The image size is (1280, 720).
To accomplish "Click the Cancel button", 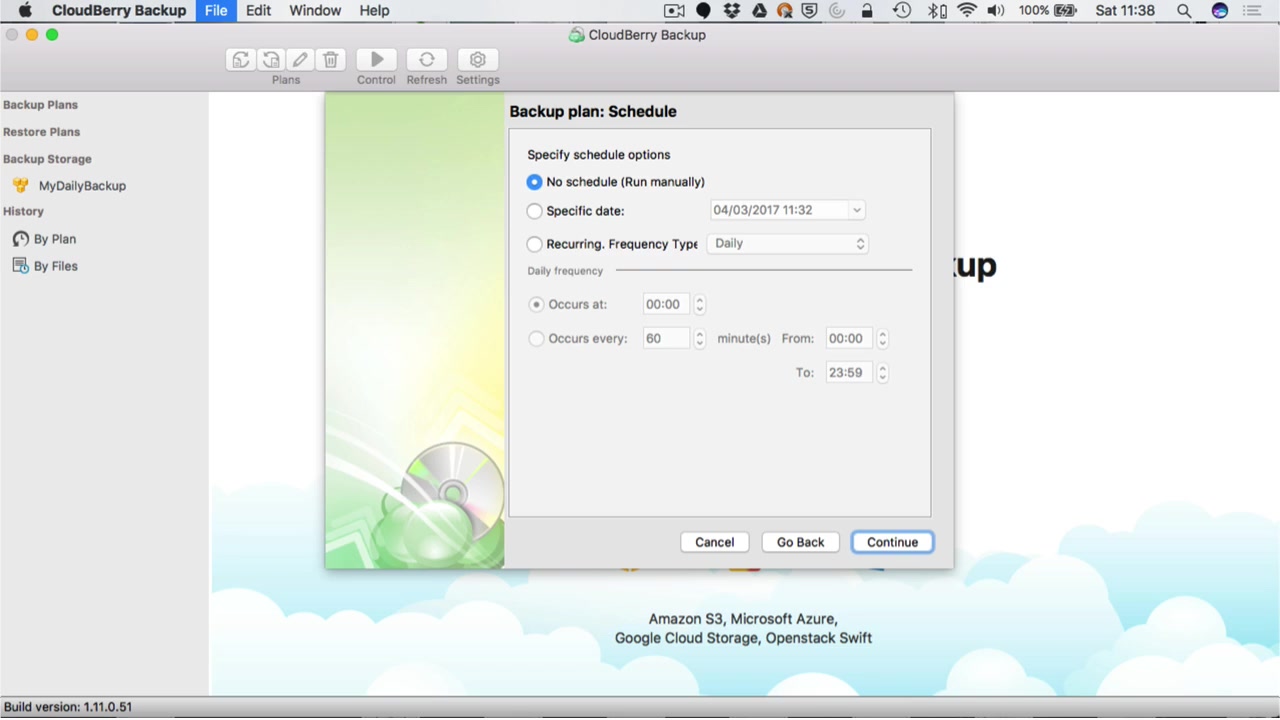I will [715, 542].
